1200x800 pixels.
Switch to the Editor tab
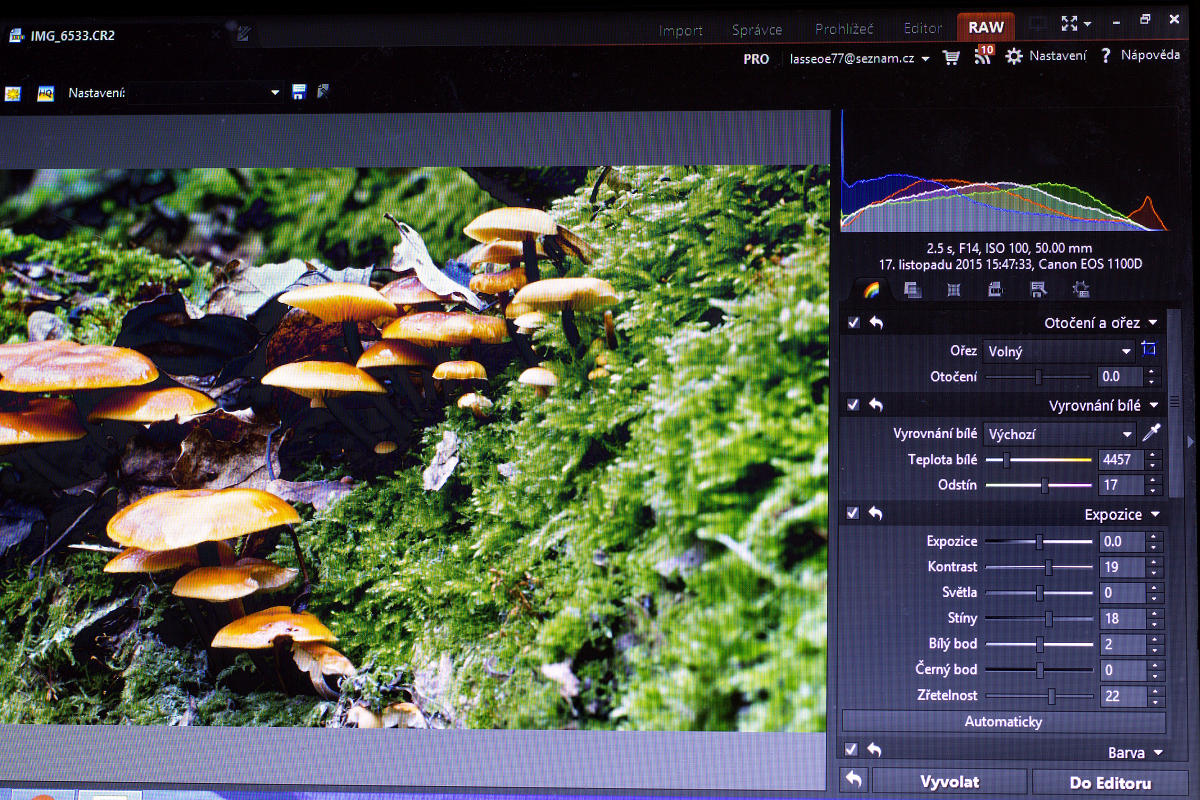[x=922, y=30]
